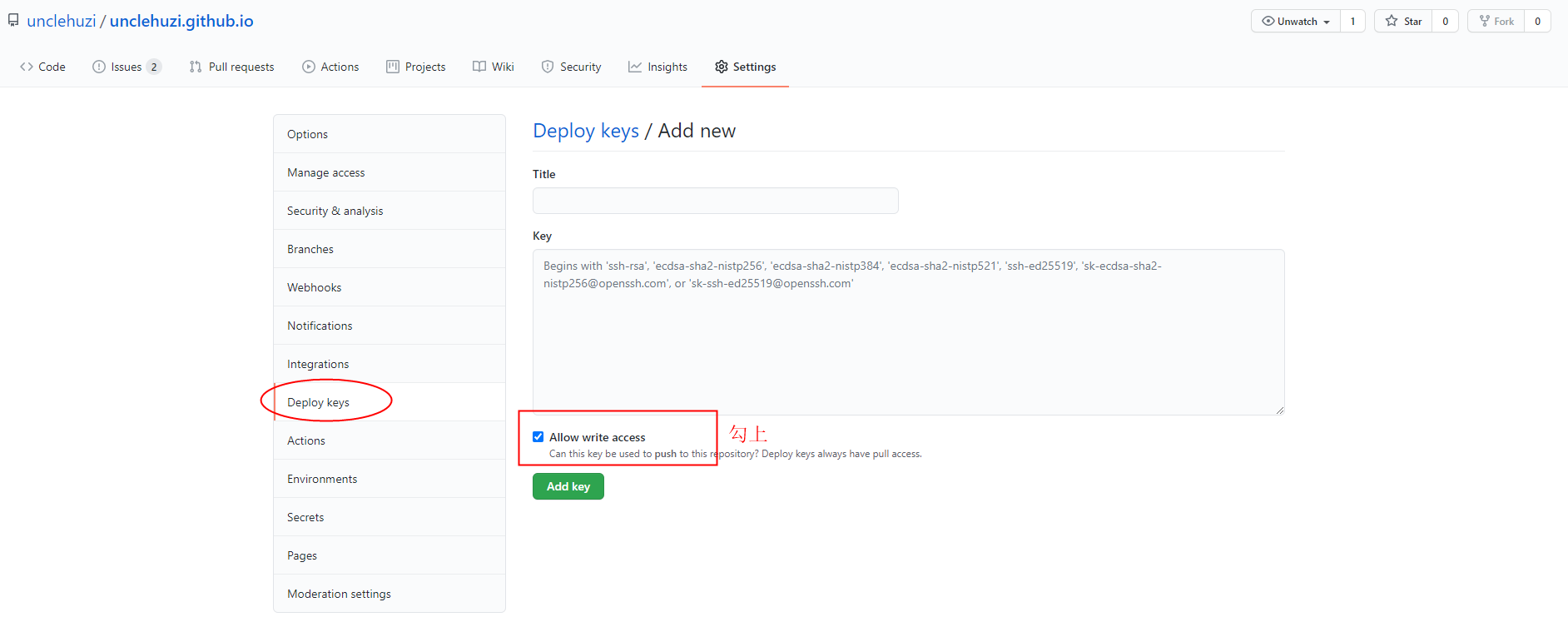The height and width of the screenshot is (622, 1568).
Task: Click the Add key button
Action: click(x=568, y=486)
